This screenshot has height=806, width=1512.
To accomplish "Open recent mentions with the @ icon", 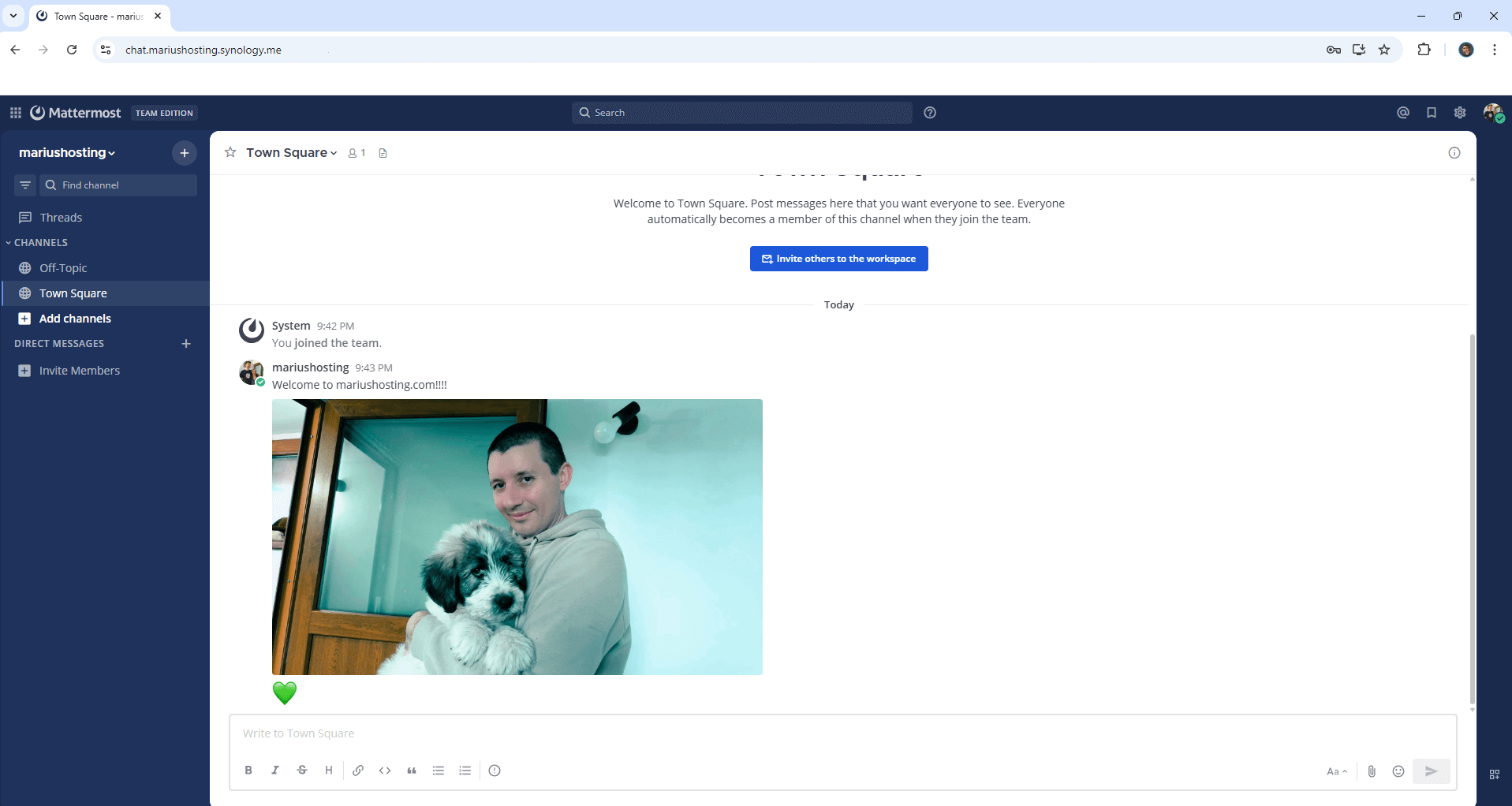I will [x=1403, y=112].
